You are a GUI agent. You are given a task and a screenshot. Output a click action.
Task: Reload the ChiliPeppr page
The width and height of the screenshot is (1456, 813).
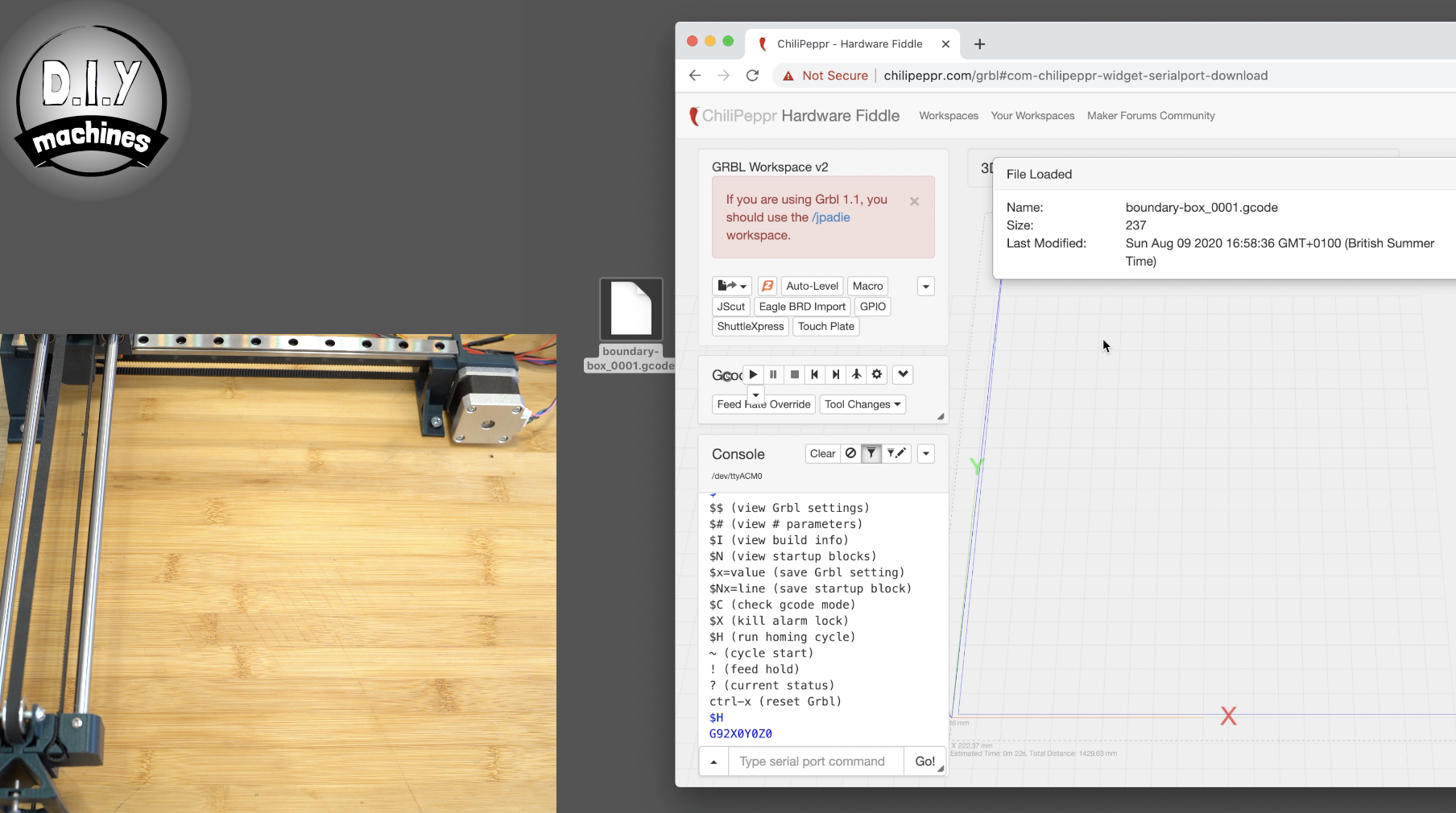(752, 76)
